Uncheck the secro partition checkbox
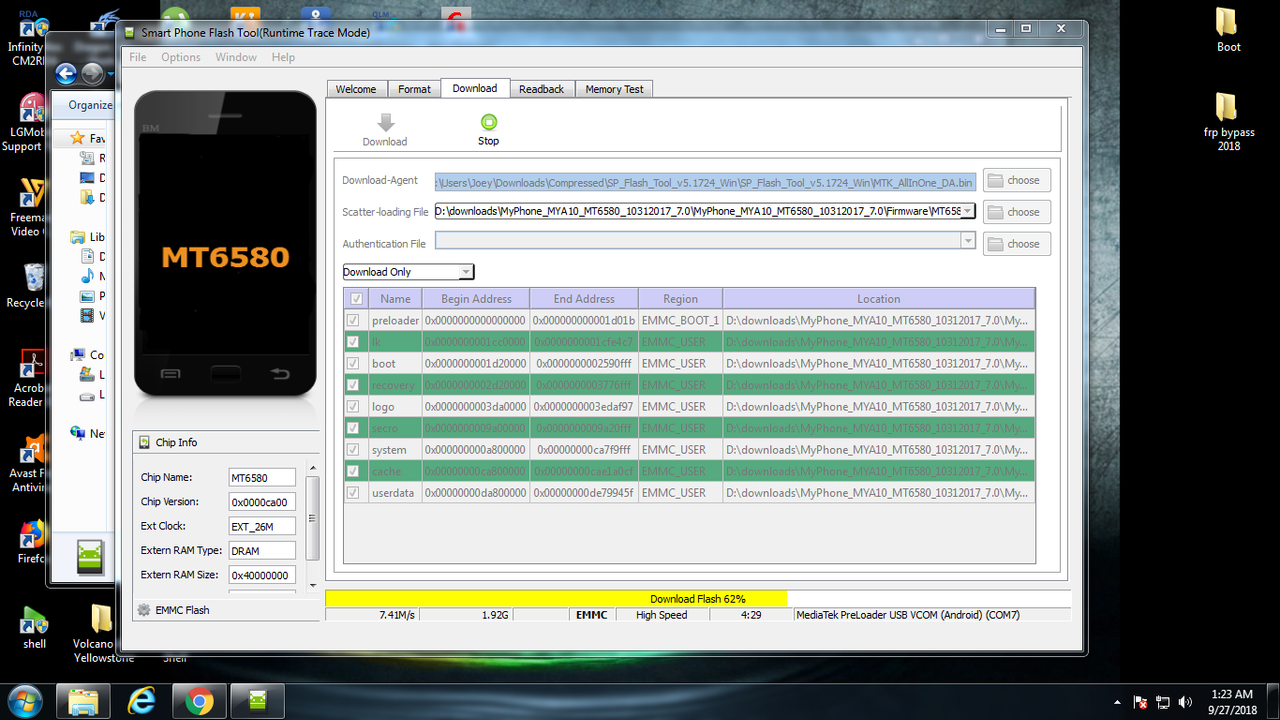 tap(352, 428)
